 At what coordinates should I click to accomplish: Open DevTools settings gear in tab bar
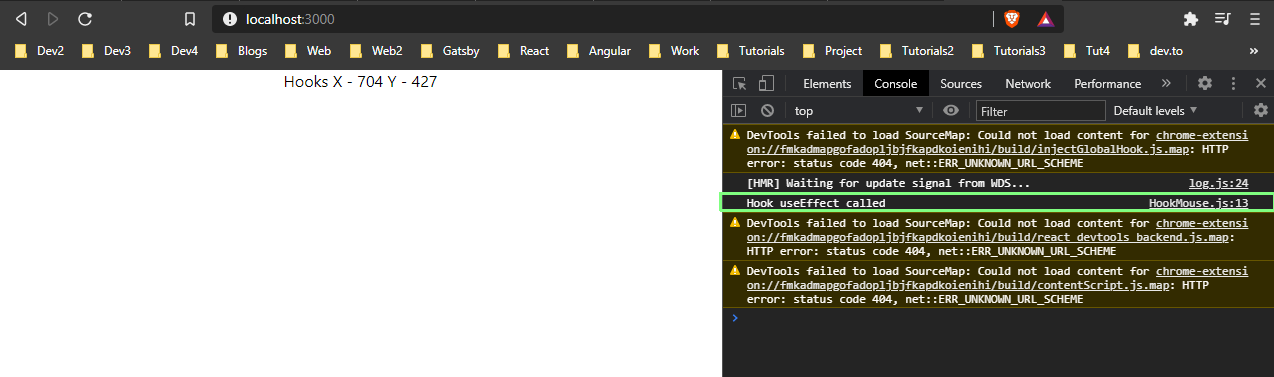(1205, 84)
